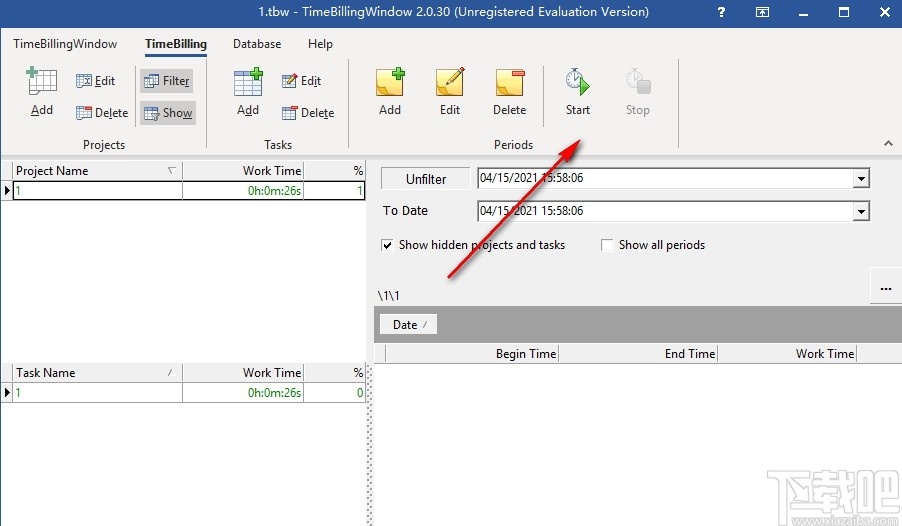
Task: Click the project row indicator arrow
Action: (x=7, y=190)
